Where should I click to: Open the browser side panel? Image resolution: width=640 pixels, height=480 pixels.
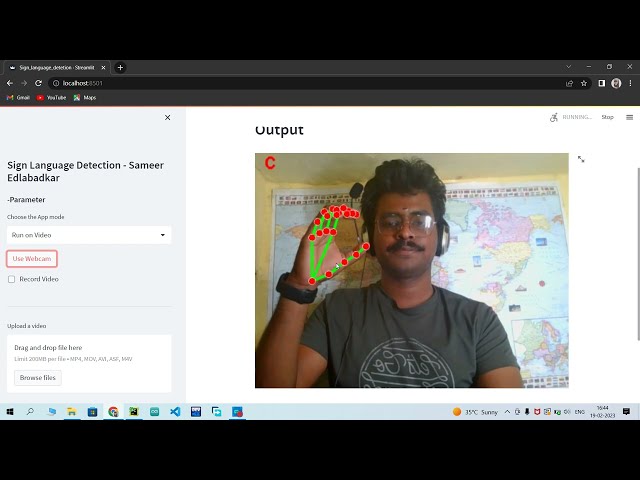[x=602, y=83]
